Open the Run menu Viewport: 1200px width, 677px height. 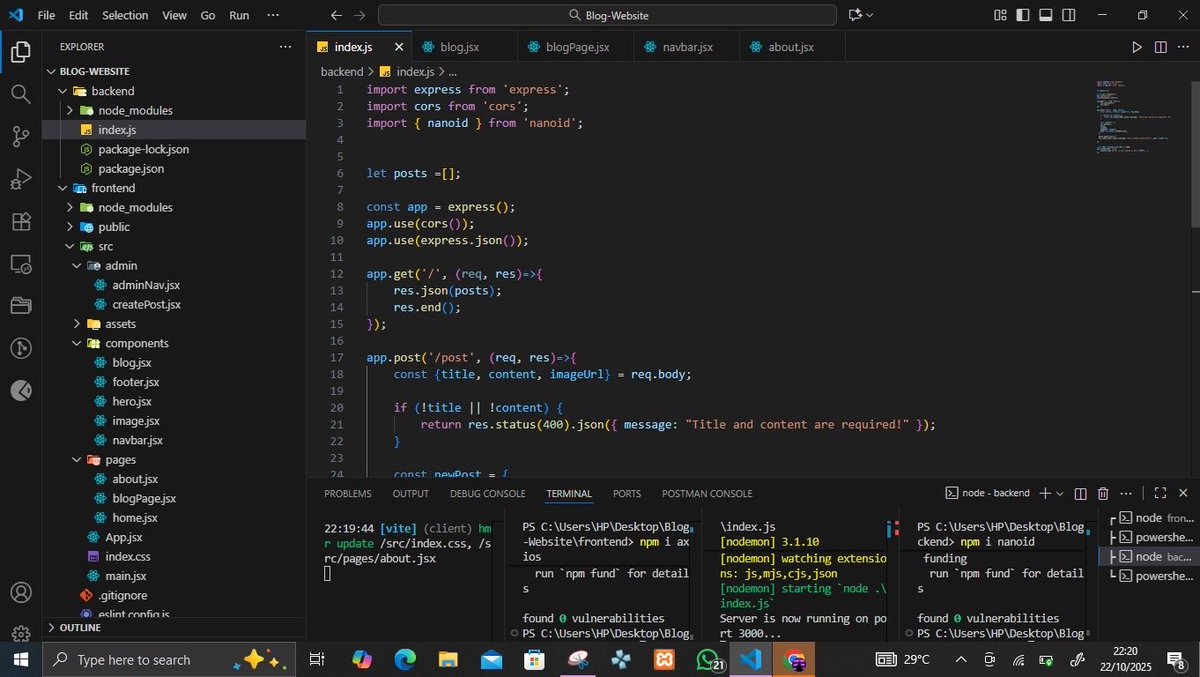pos(239,15)
